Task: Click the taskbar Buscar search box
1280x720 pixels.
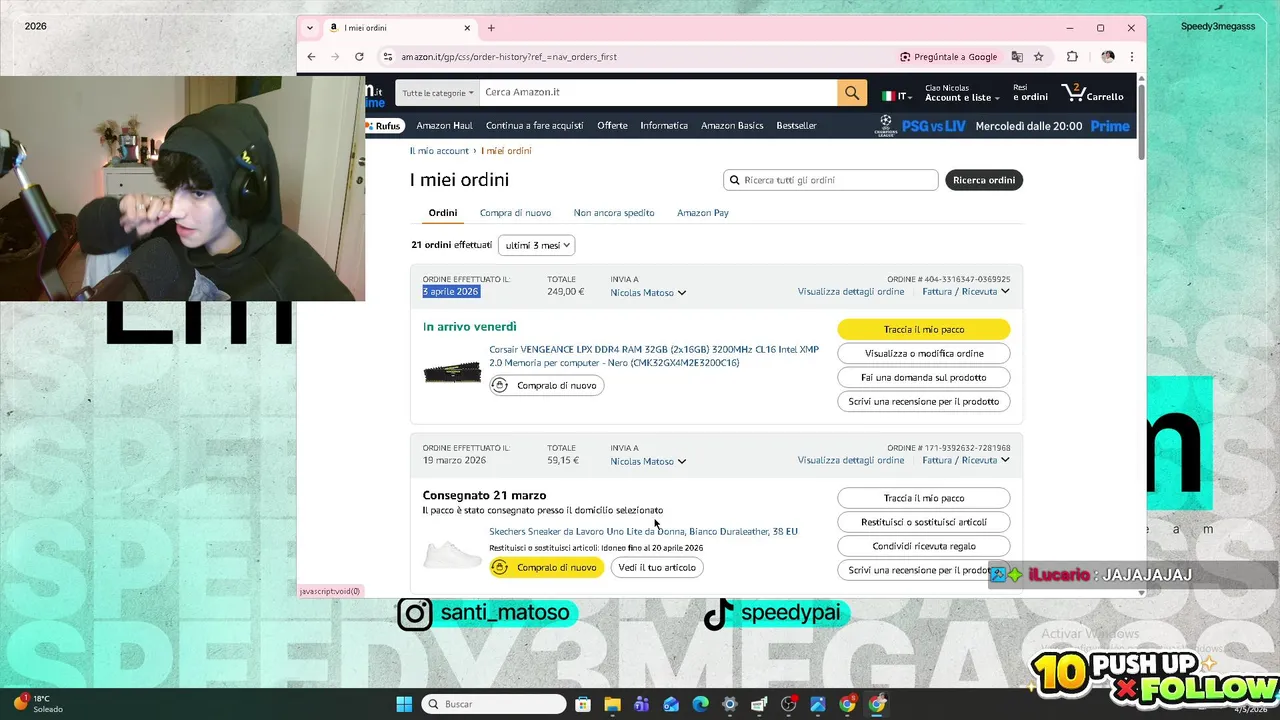Action: pos(494,704)
